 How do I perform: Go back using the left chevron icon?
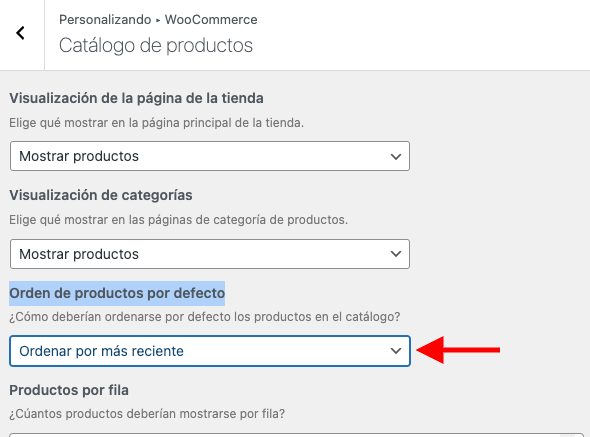click(x=21, y=33)
